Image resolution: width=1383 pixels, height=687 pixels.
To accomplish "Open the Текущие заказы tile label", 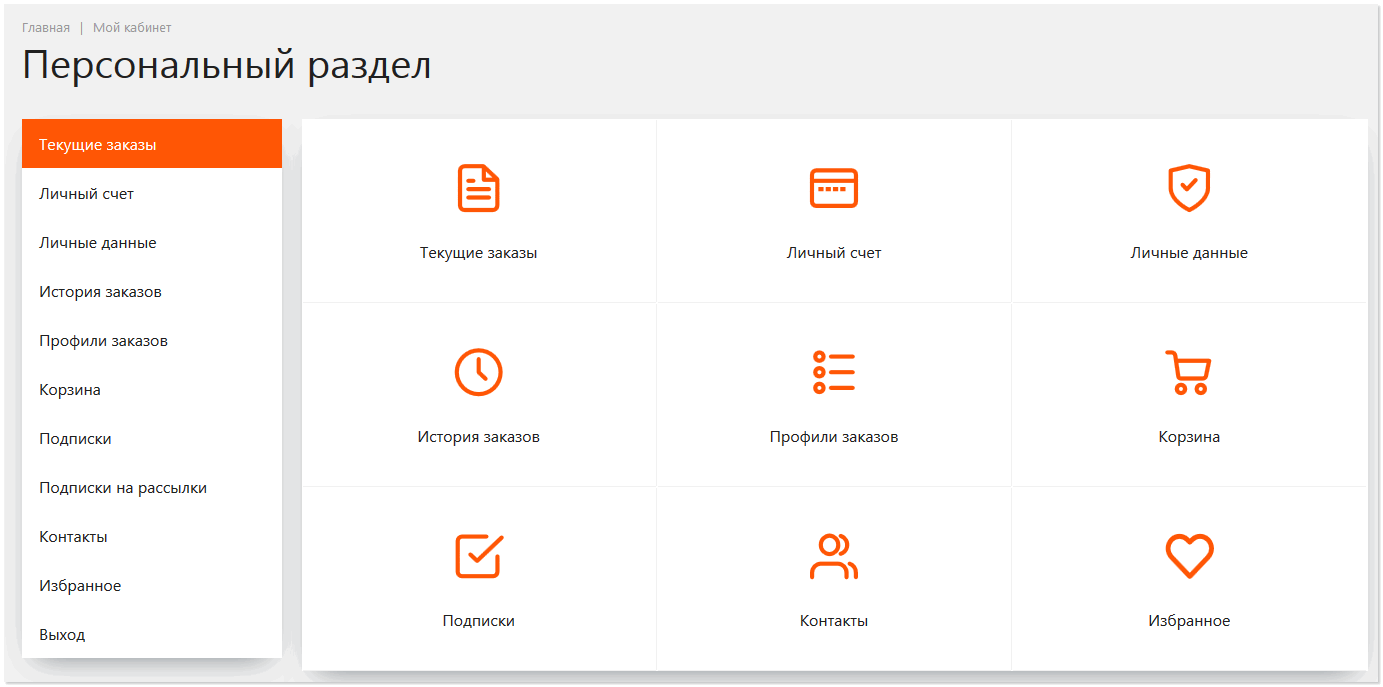I will [x=478, y=253].
